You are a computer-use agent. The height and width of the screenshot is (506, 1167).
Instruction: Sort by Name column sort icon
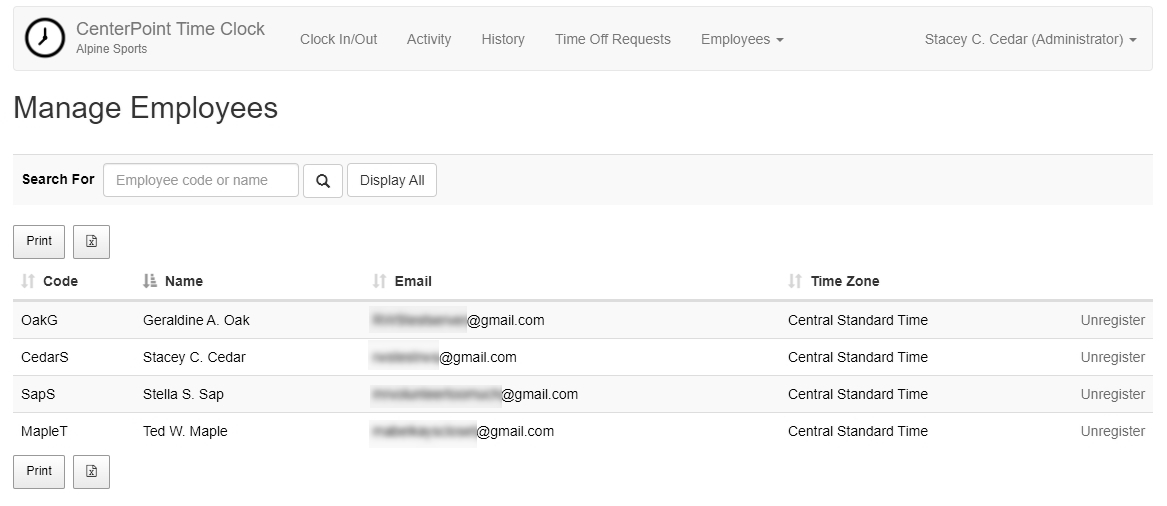[x=150, y=282]
